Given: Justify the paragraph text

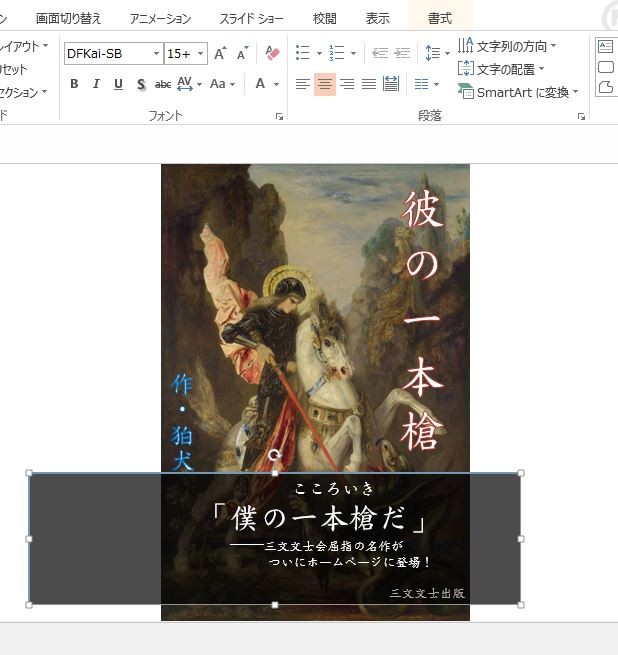Looking at the screenshot, I should pyautogui.click(x=369, y=84).
